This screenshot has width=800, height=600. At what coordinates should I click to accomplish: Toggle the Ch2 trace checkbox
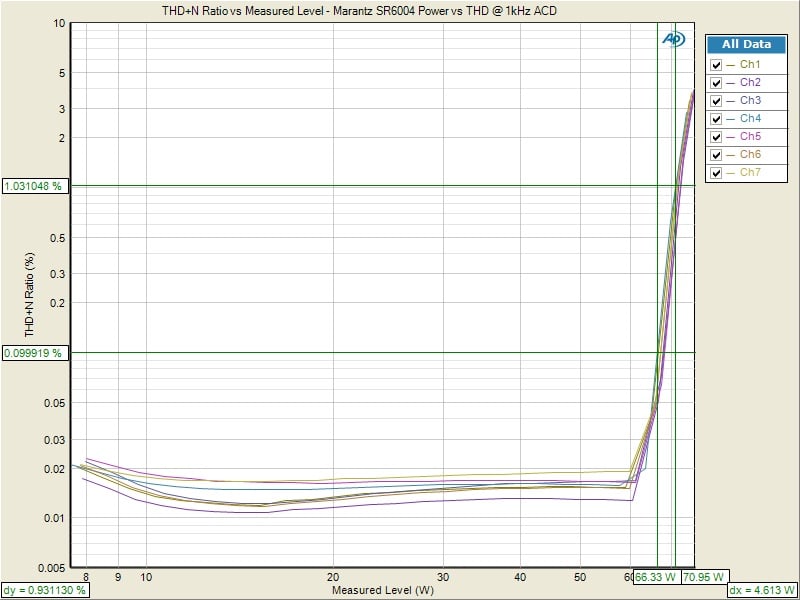[716, 83]
